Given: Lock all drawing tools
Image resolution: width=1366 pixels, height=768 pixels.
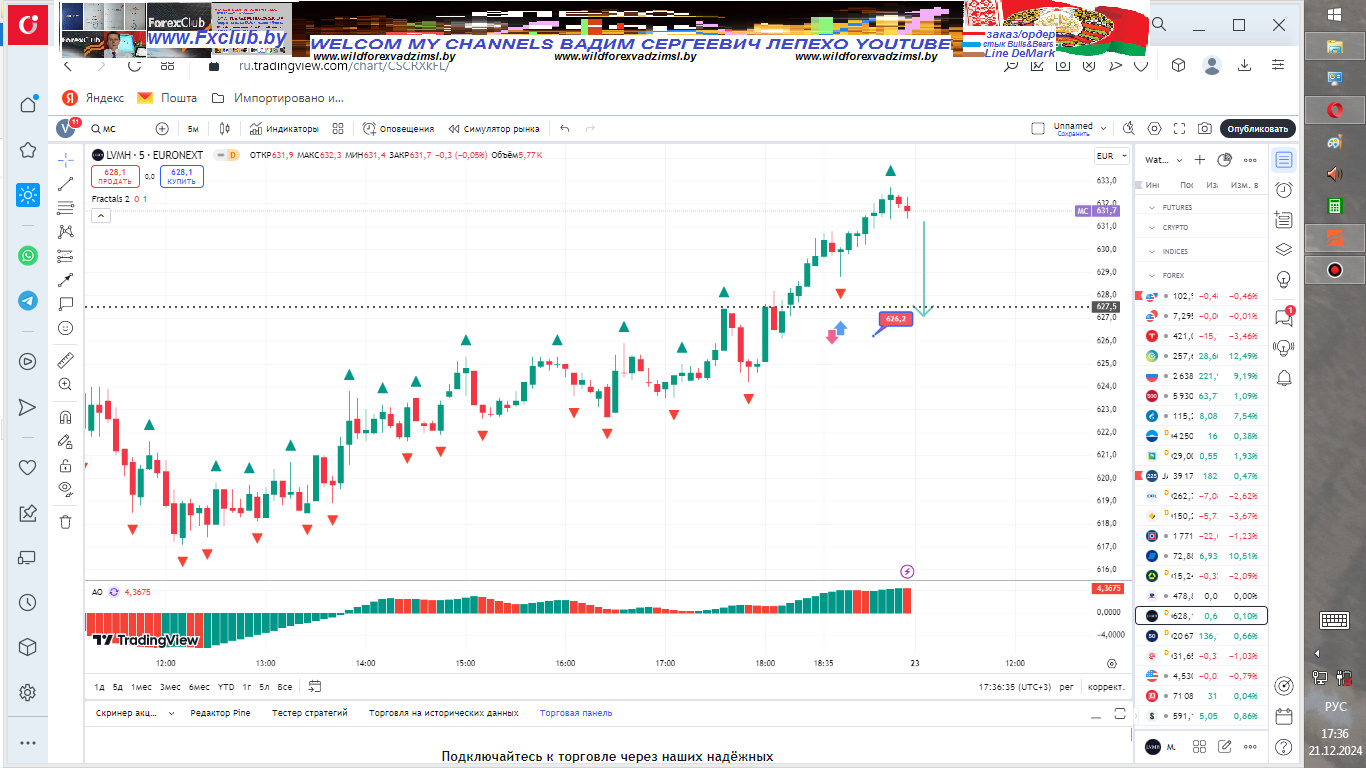Looking at the screenshot, I should pyautogui.click(x=66, y=465).
